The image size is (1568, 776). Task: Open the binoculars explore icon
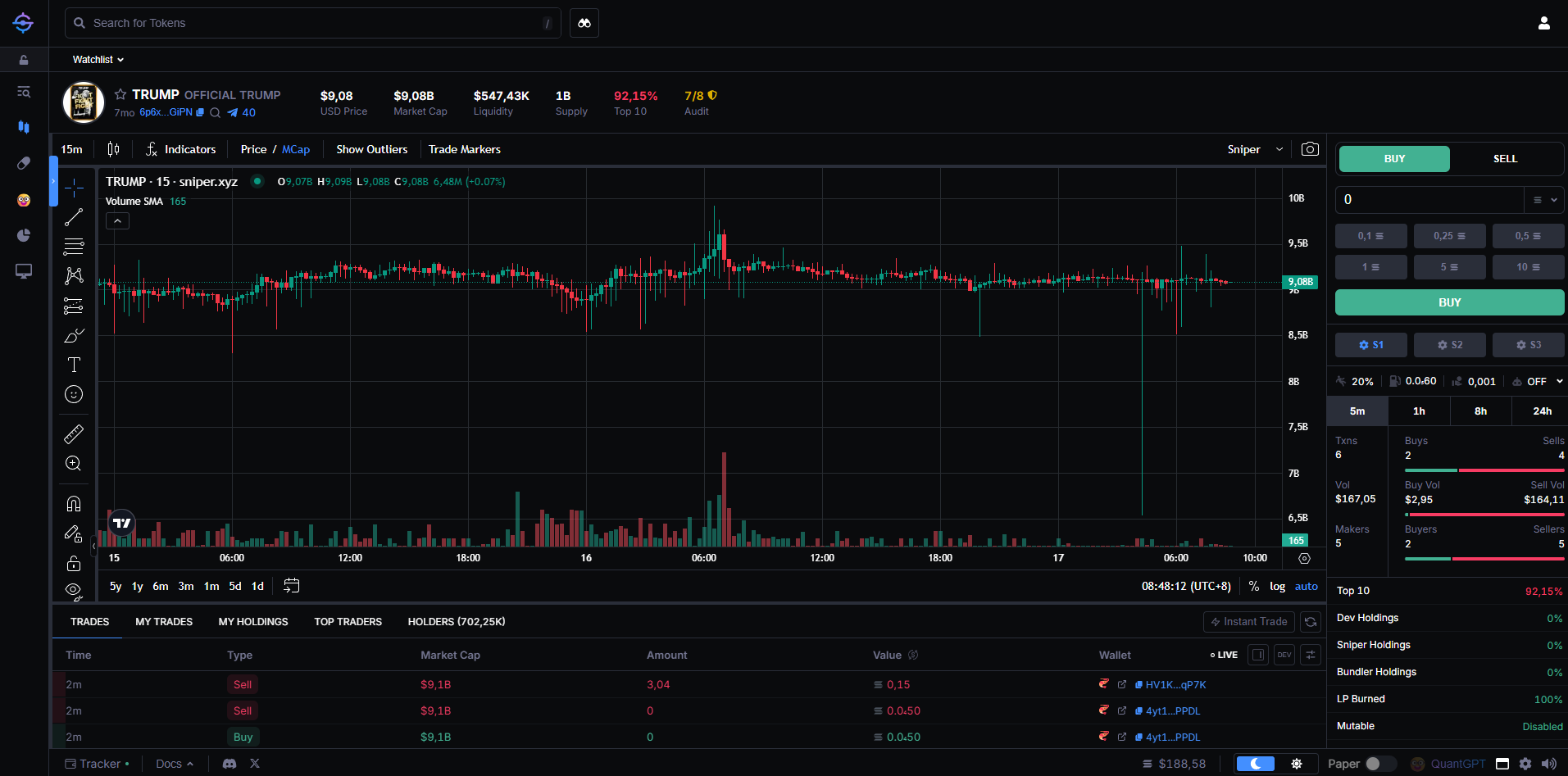584,23
